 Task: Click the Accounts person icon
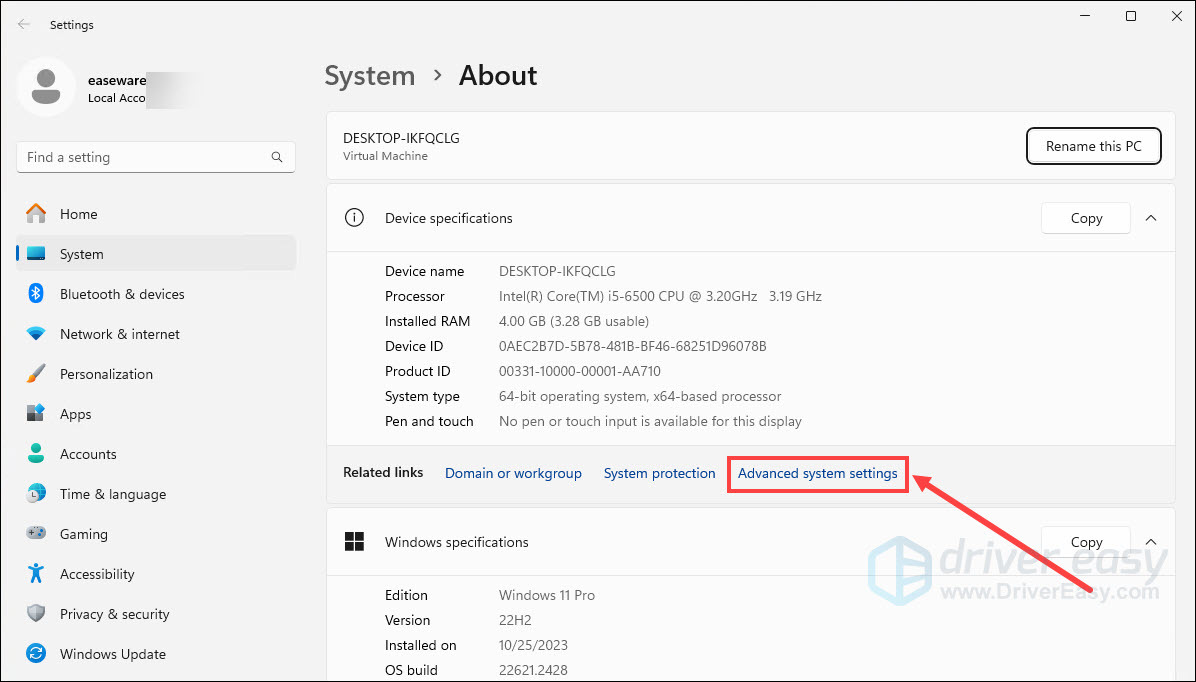point(36,454)
